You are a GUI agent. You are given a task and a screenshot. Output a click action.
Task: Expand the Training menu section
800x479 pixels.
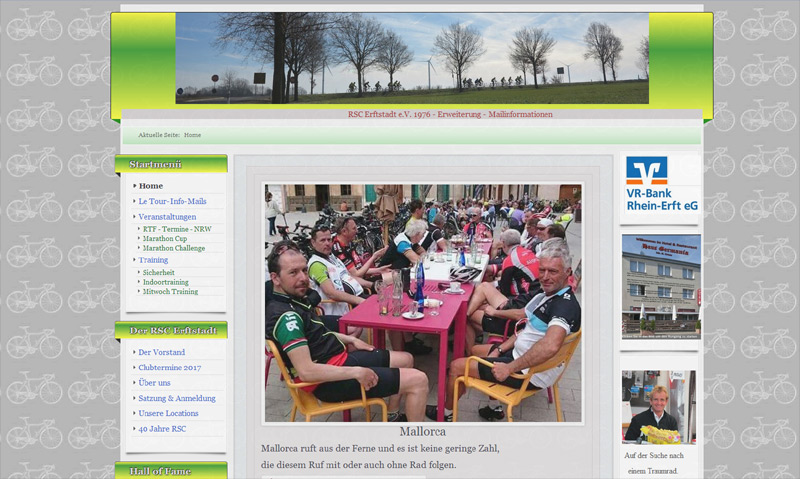[x=153, y=260]
